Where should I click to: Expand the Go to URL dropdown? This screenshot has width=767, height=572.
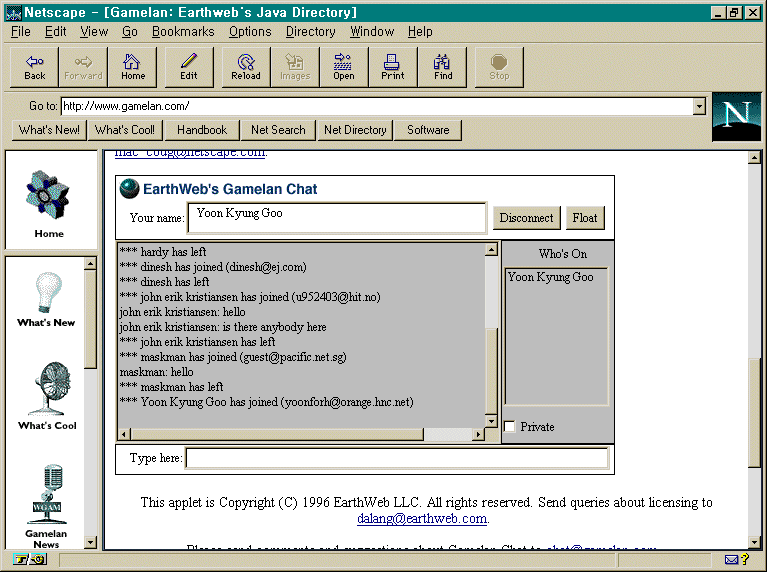point(699,106)
